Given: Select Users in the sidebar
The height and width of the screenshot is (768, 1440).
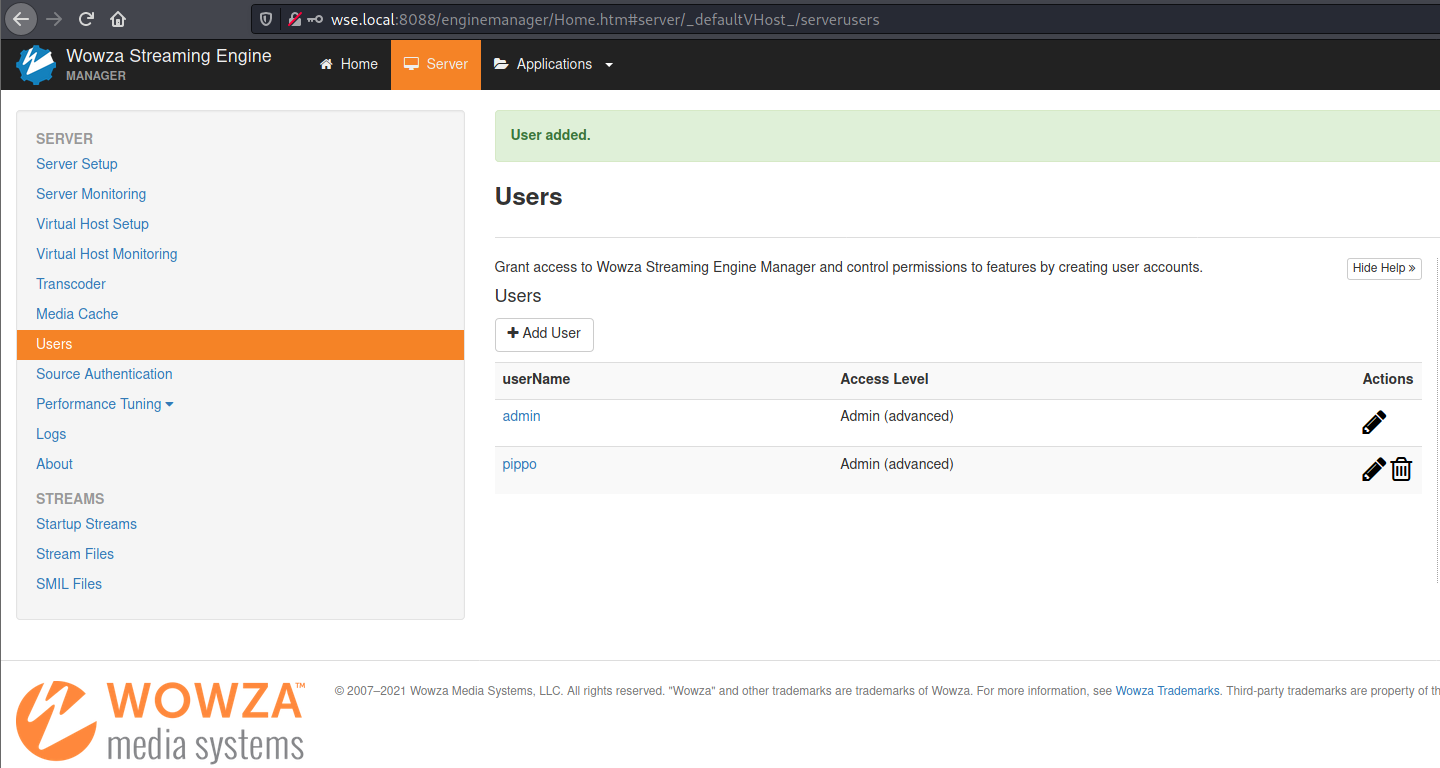Looking at the screenshot, I should click(x=240, y=344).
